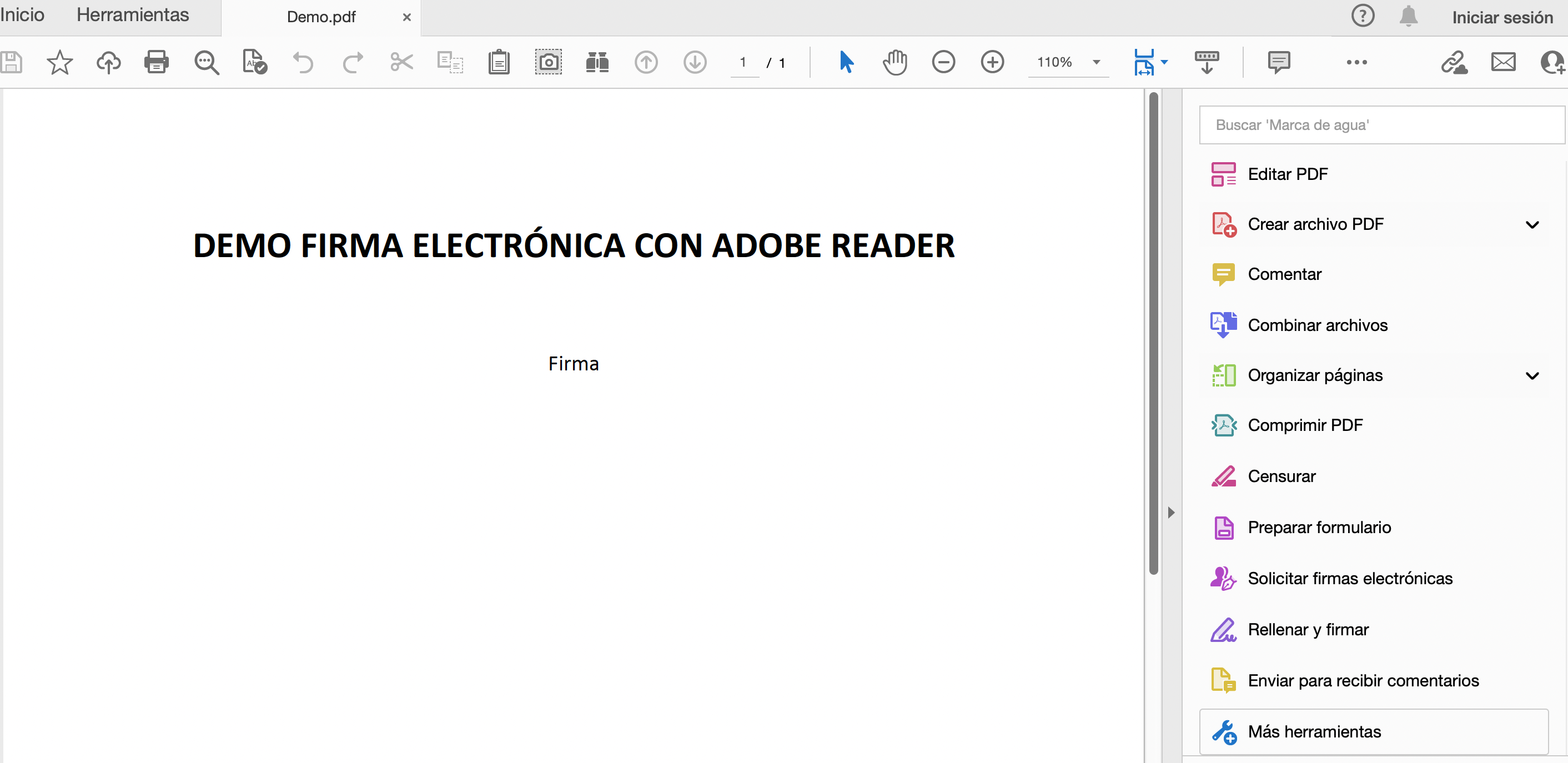Click the share with others person icon

pos(1554,62)
